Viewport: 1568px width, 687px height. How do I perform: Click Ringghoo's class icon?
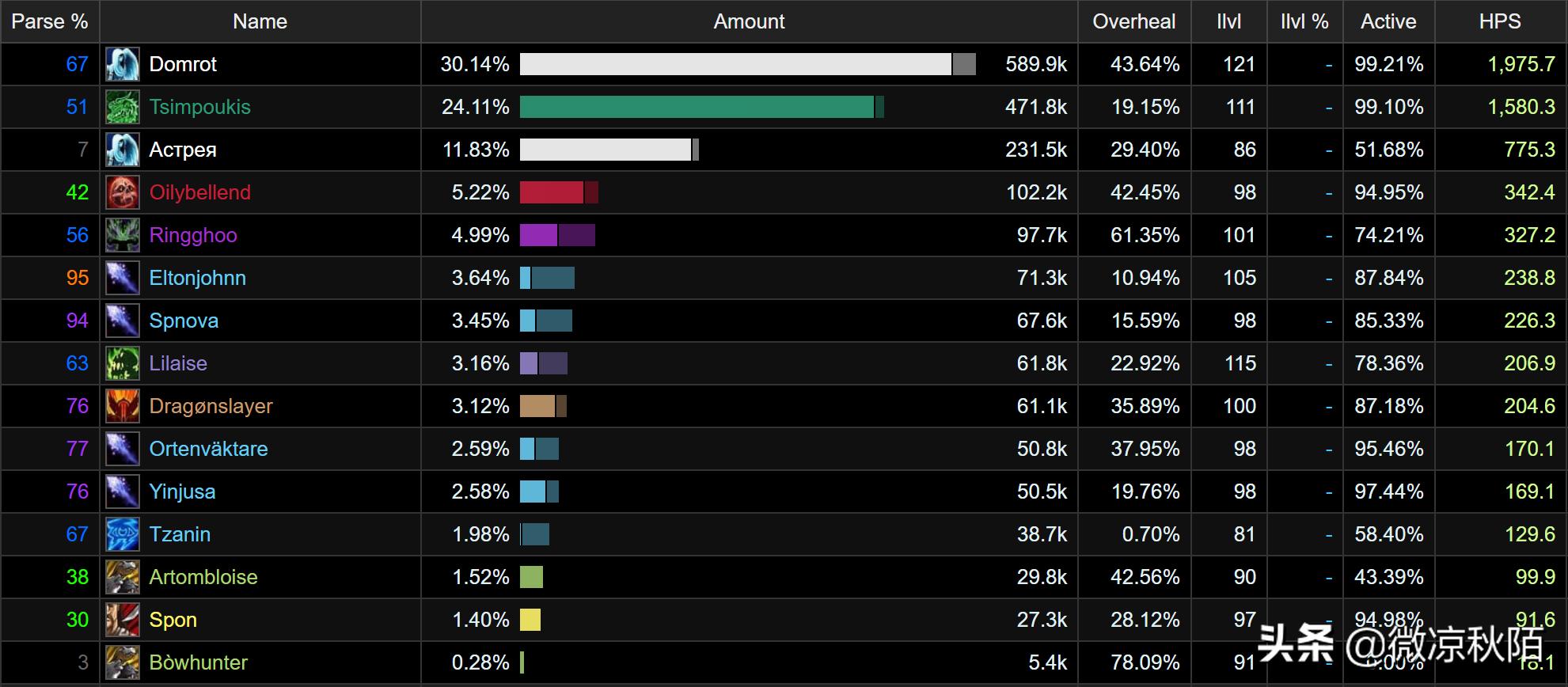point(123,235)
